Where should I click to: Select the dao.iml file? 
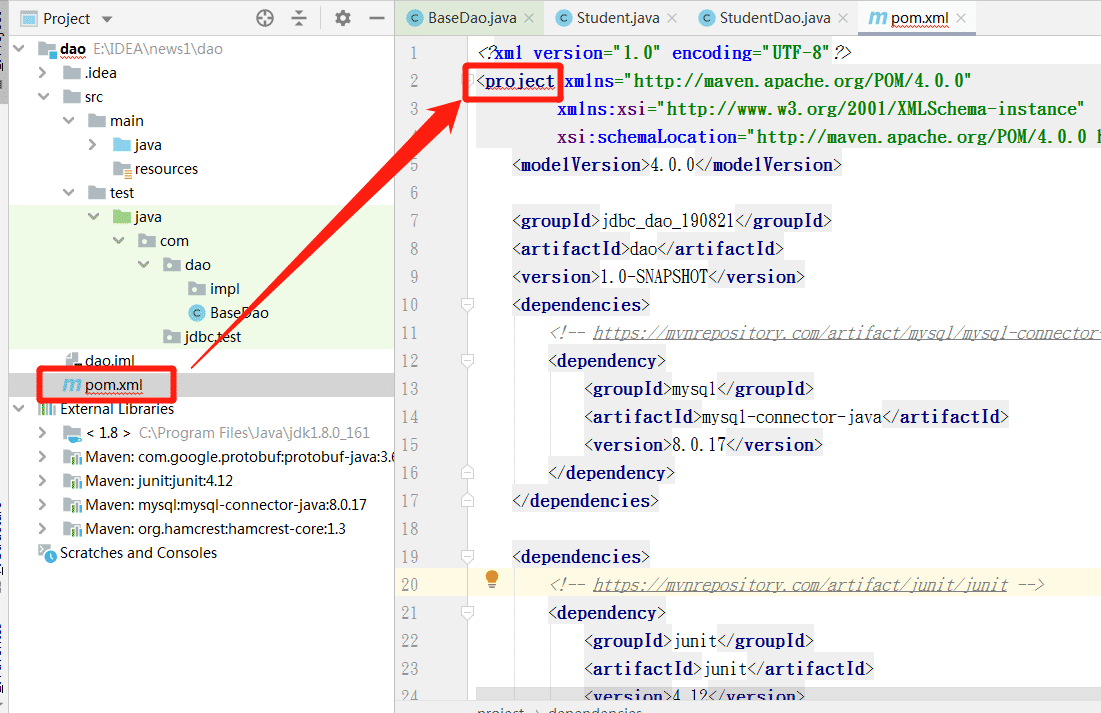click(109, 360)
